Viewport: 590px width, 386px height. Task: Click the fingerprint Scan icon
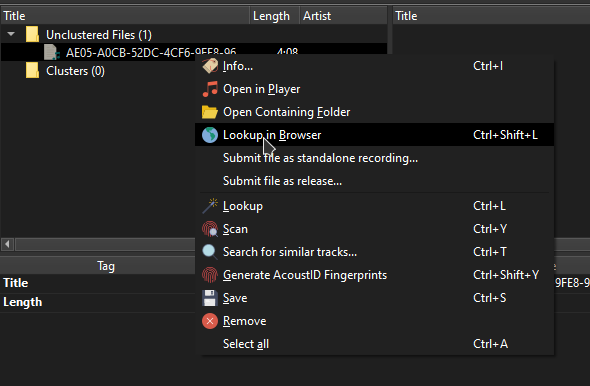click(210, 229)
